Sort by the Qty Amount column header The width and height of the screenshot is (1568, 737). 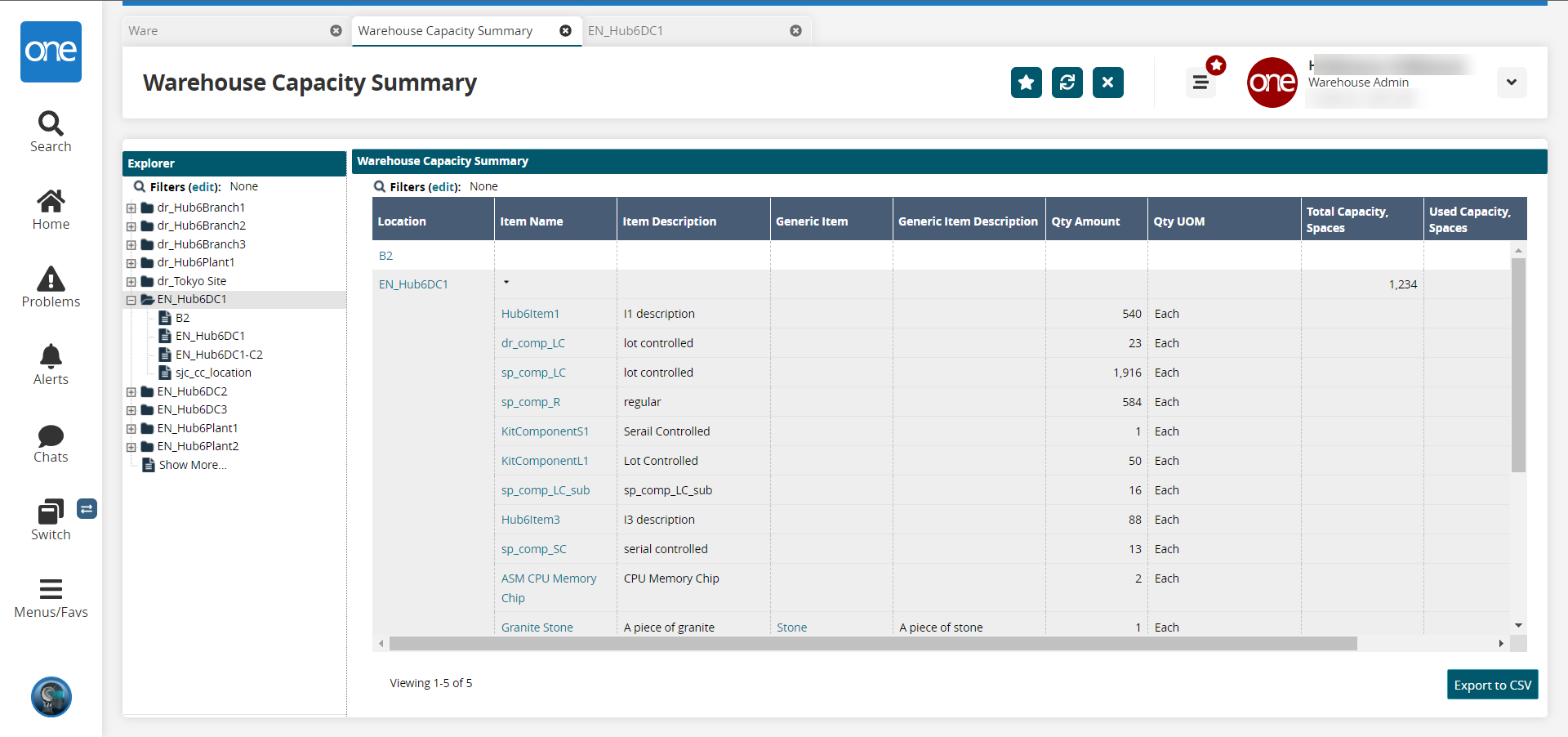[x=1085, y=221]
